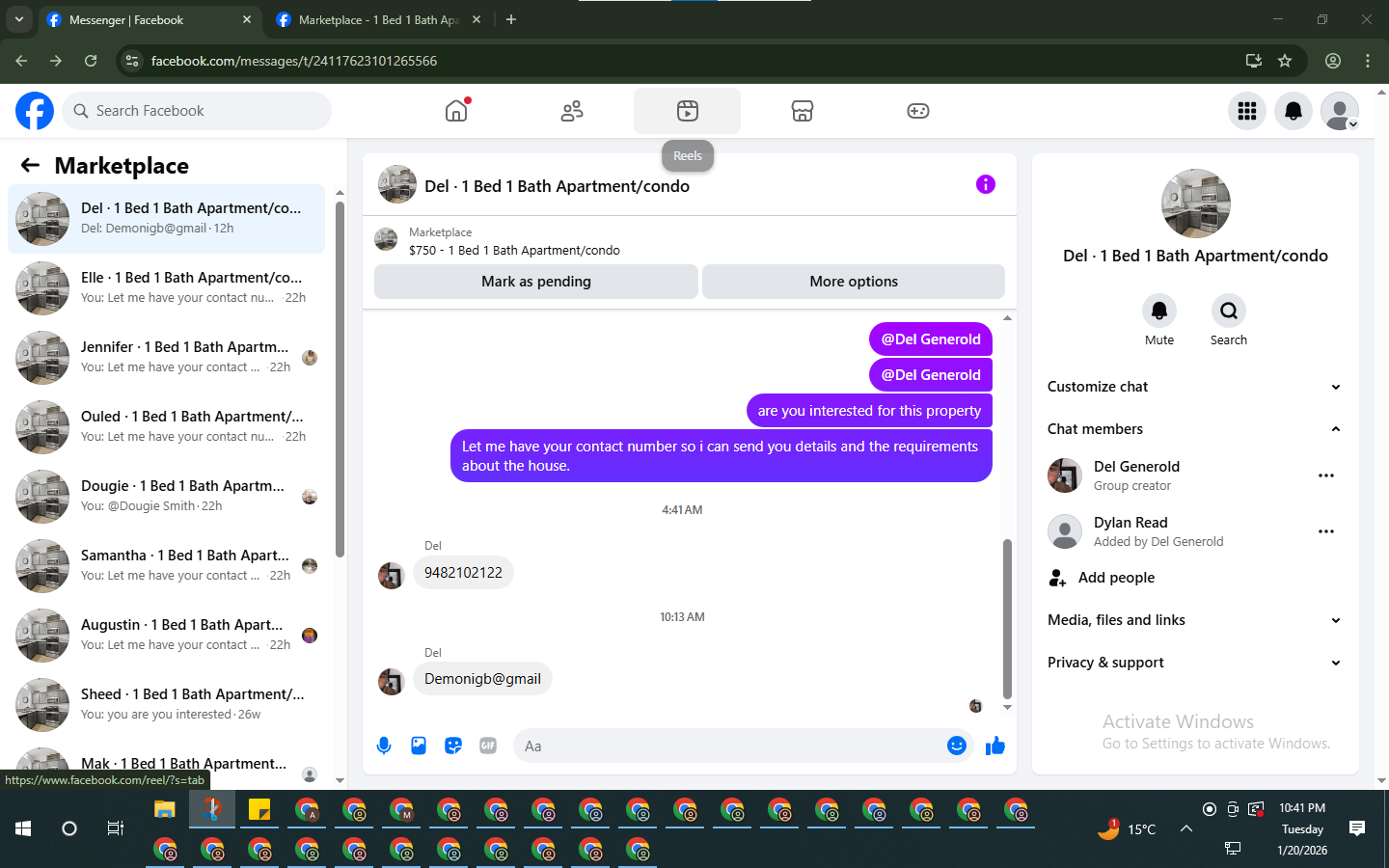Open conversation information icon
The height and width of the screenshot is (868, 1389).
(x=985, y=184)
